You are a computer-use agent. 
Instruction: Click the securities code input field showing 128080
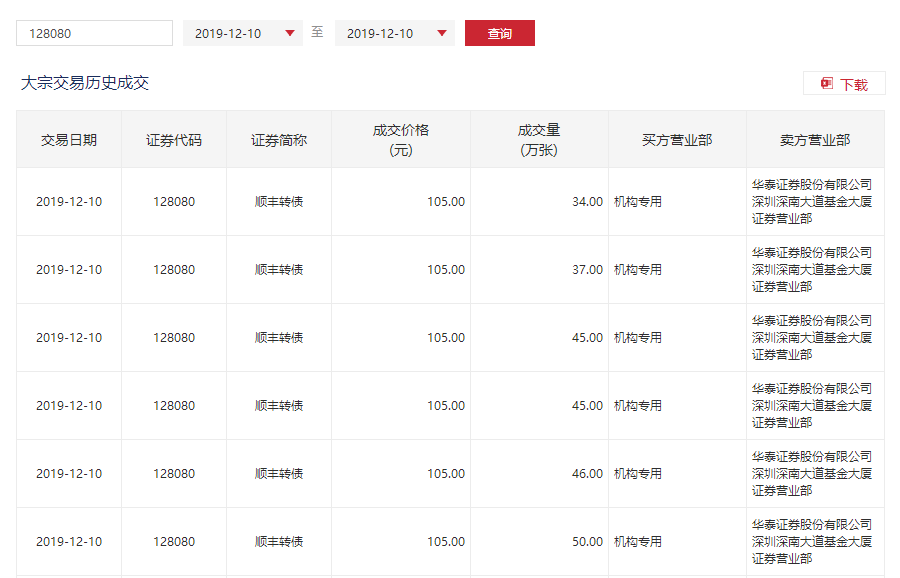(x=94, y=33)
